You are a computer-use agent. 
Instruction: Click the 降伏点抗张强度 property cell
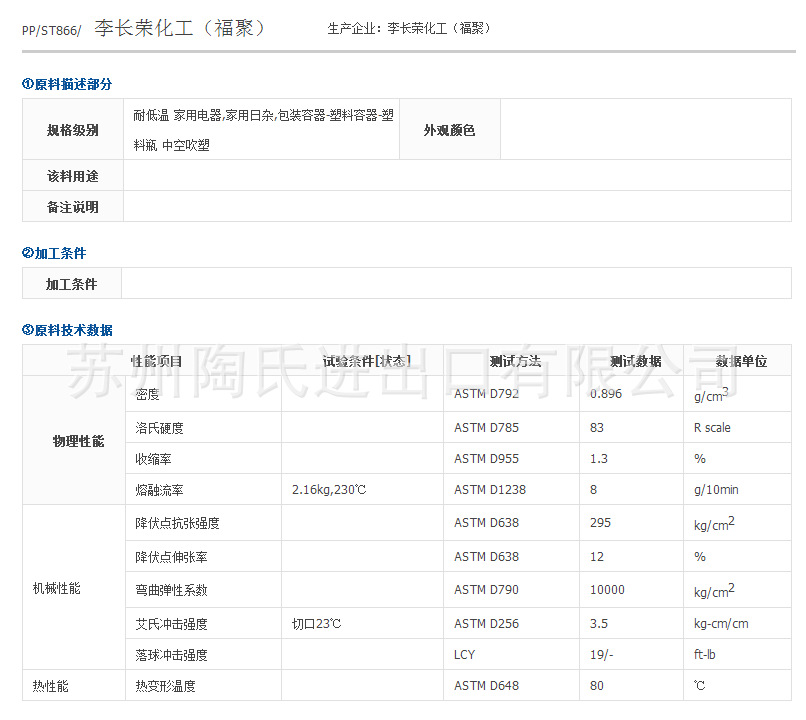(x=204, y=523)
